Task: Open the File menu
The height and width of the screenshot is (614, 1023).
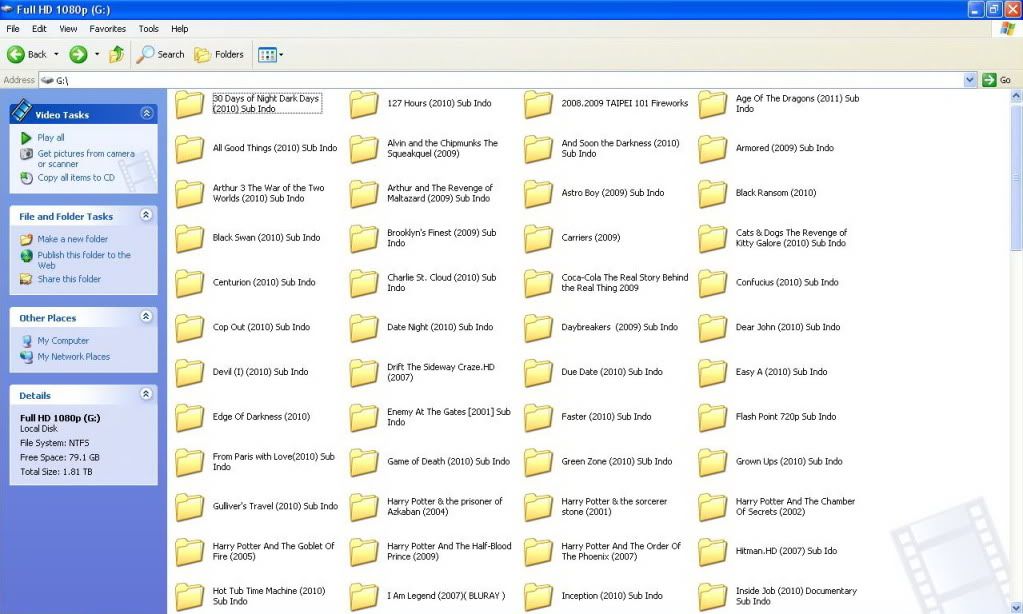Action: (x=12, y=29)
